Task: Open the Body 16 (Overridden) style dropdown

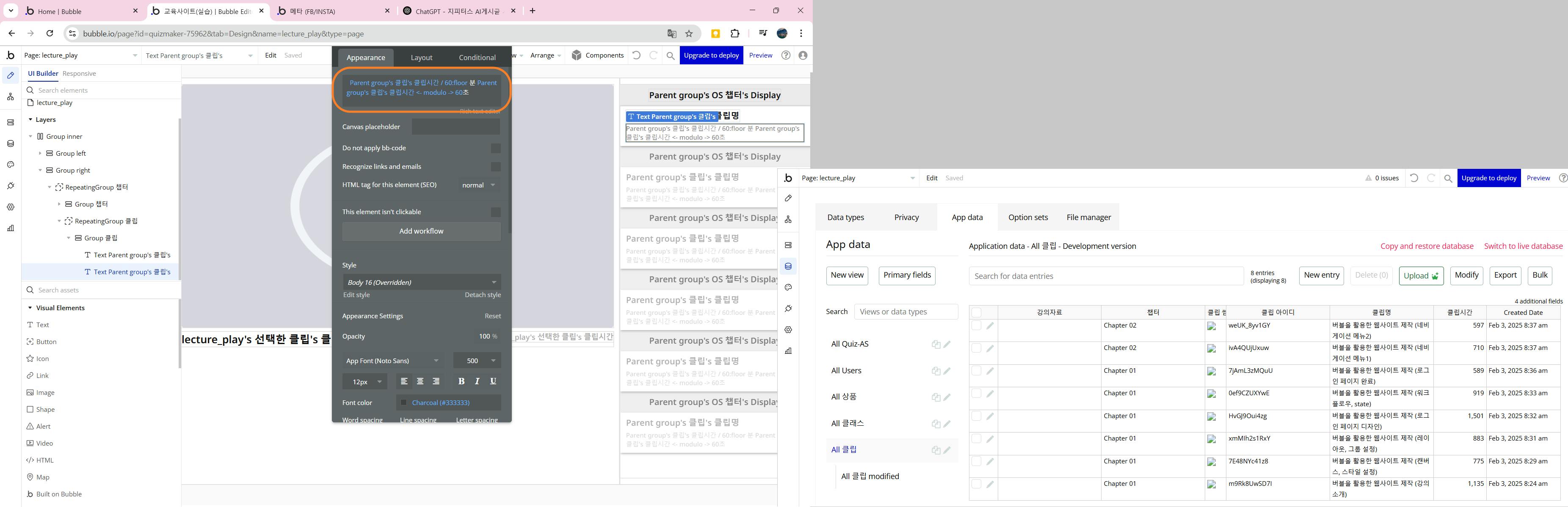Action: [x=421, y=282]
